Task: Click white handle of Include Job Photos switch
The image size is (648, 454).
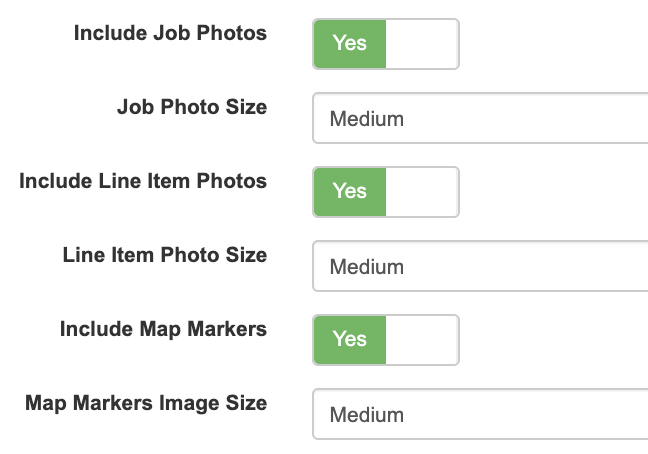Action: tap(421, 44)
